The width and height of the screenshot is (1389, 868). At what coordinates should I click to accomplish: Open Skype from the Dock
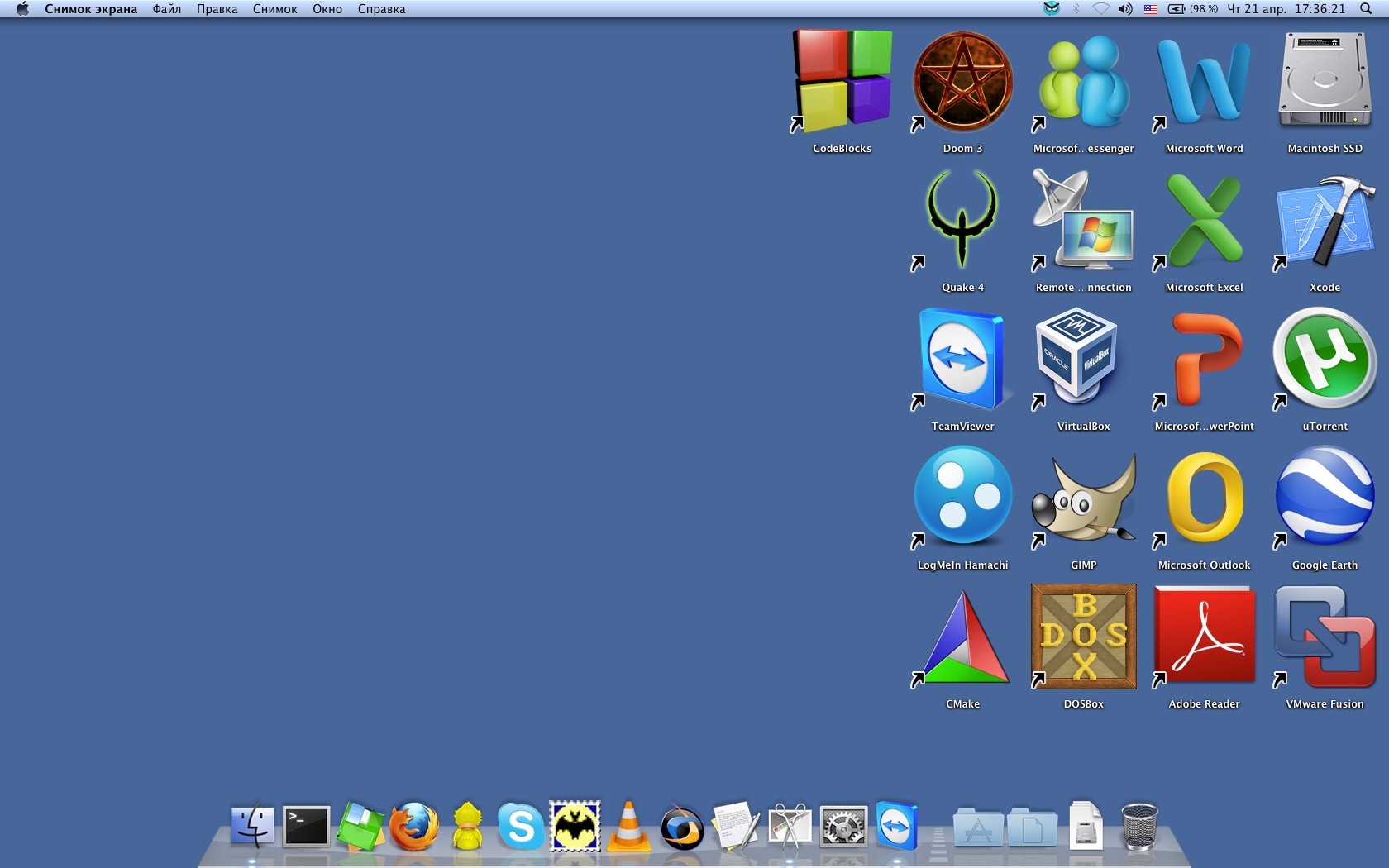(521, 827)
